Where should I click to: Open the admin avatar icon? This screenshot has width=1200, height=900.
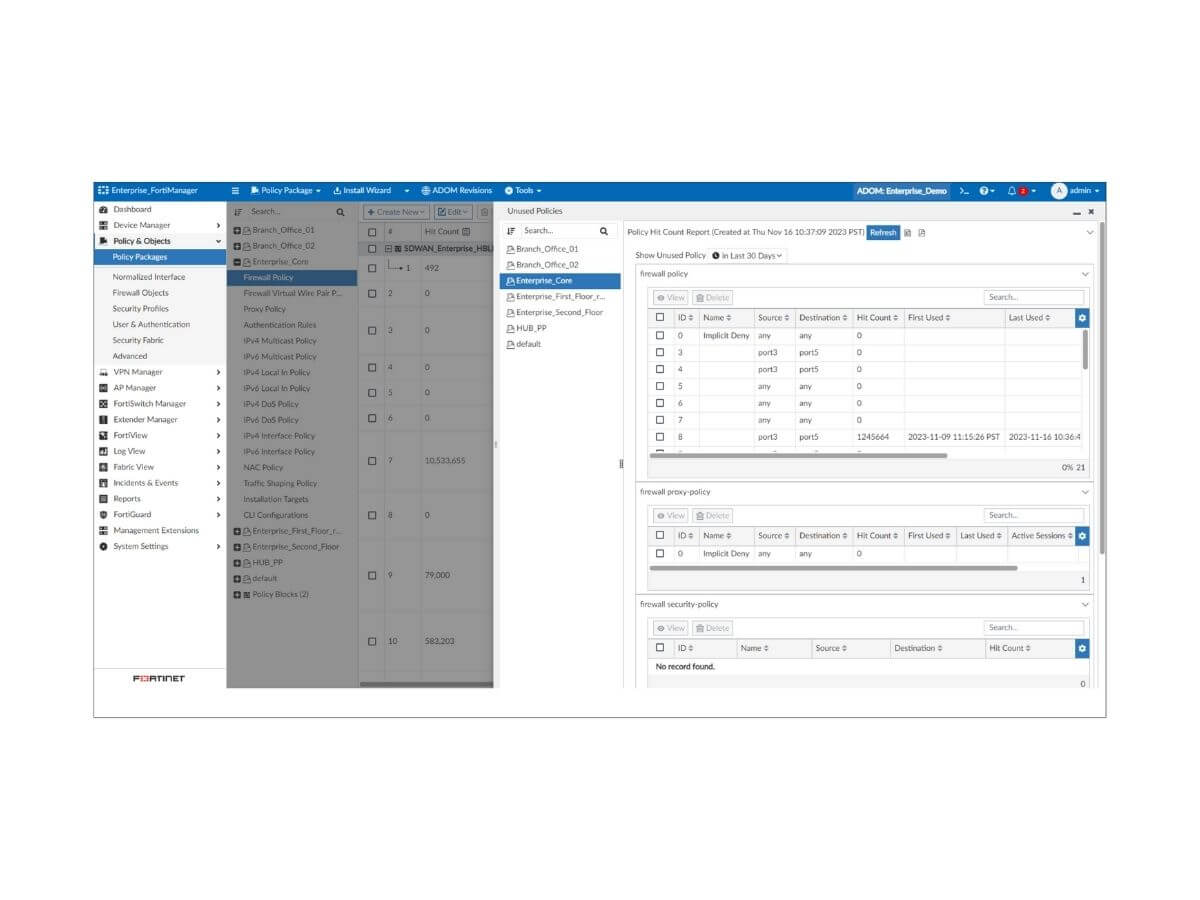click(x=1060, y=190)
